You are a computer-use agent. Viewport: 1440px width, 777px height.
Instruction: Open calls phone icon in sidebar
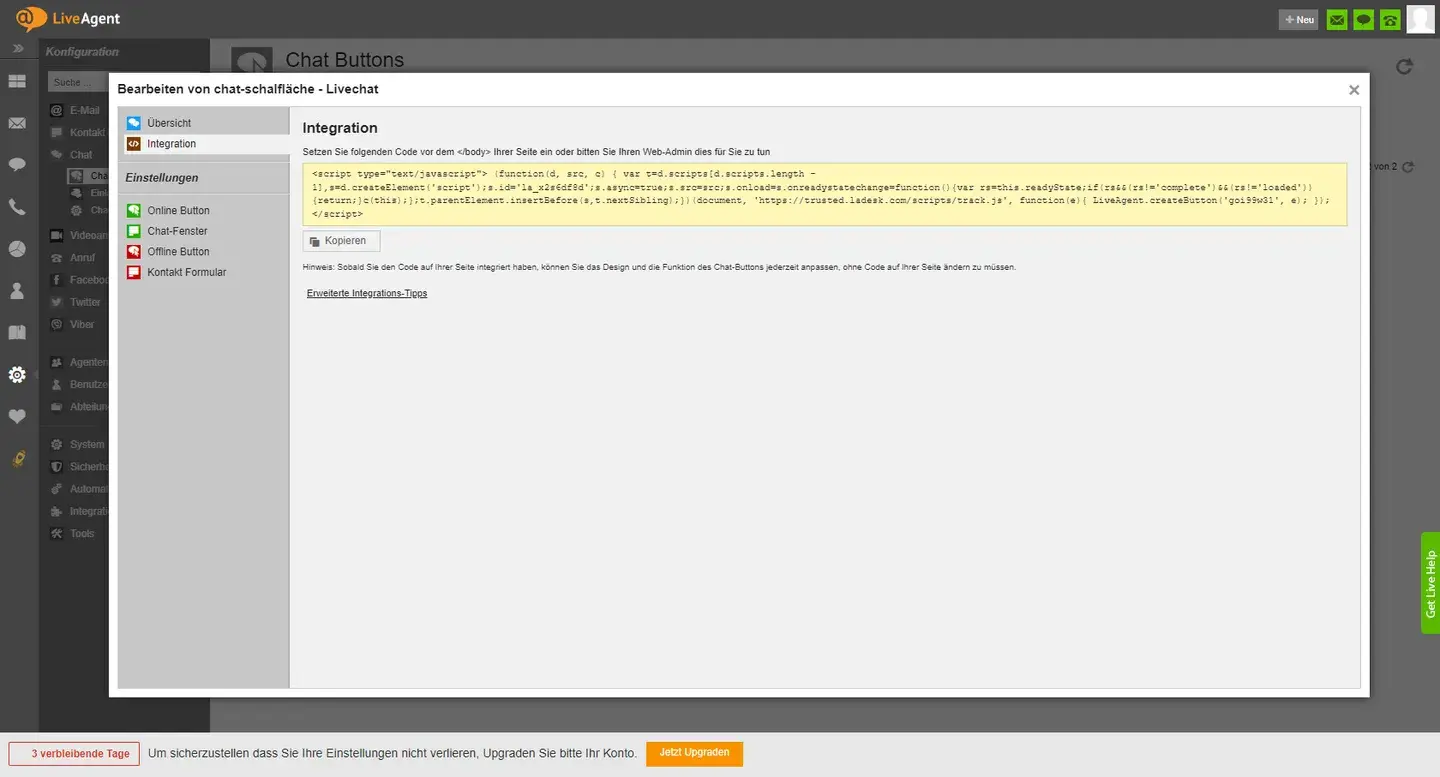tap(17, 207)
